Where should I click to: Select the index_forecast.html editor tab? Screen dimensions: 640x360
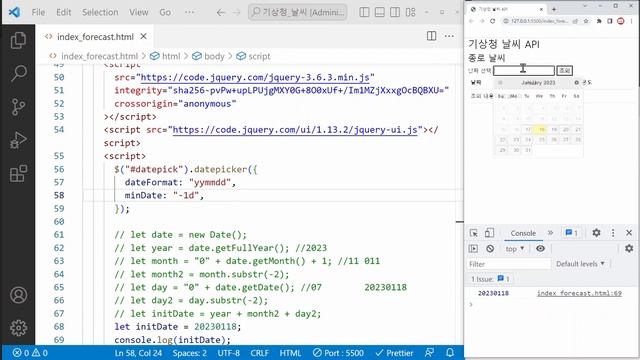[95, 37]
